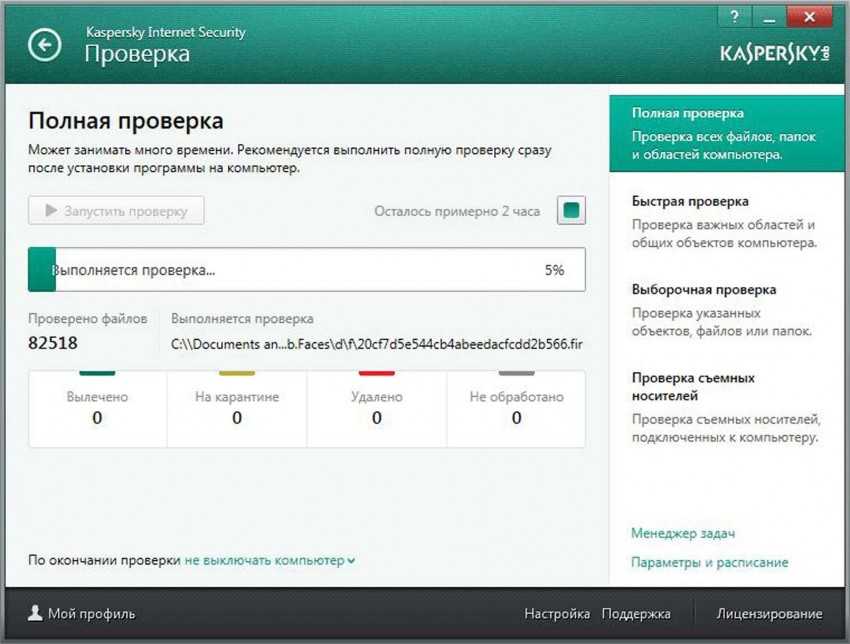Stop the scan with the square button
This screenshot has height=644, width=850.
571,210
